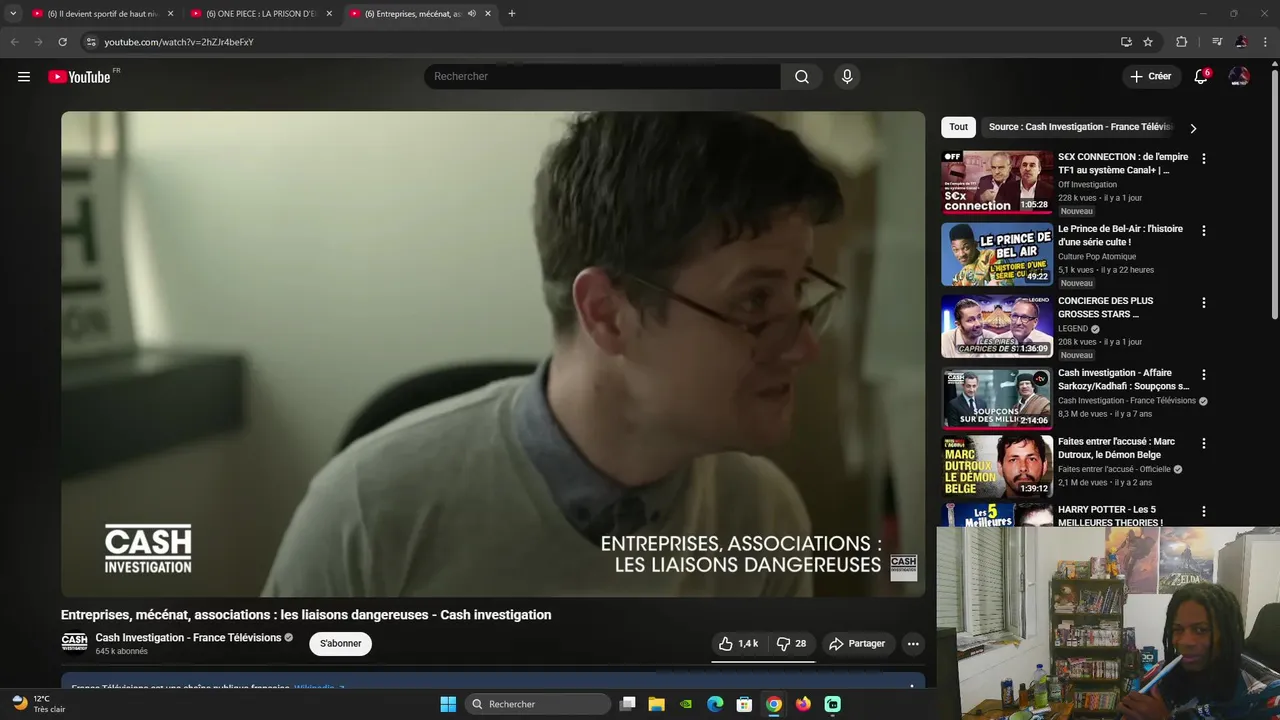Open the Marc Dutroux thumbnail
The height and width of the screenshot is (720, 1280).
997,466
